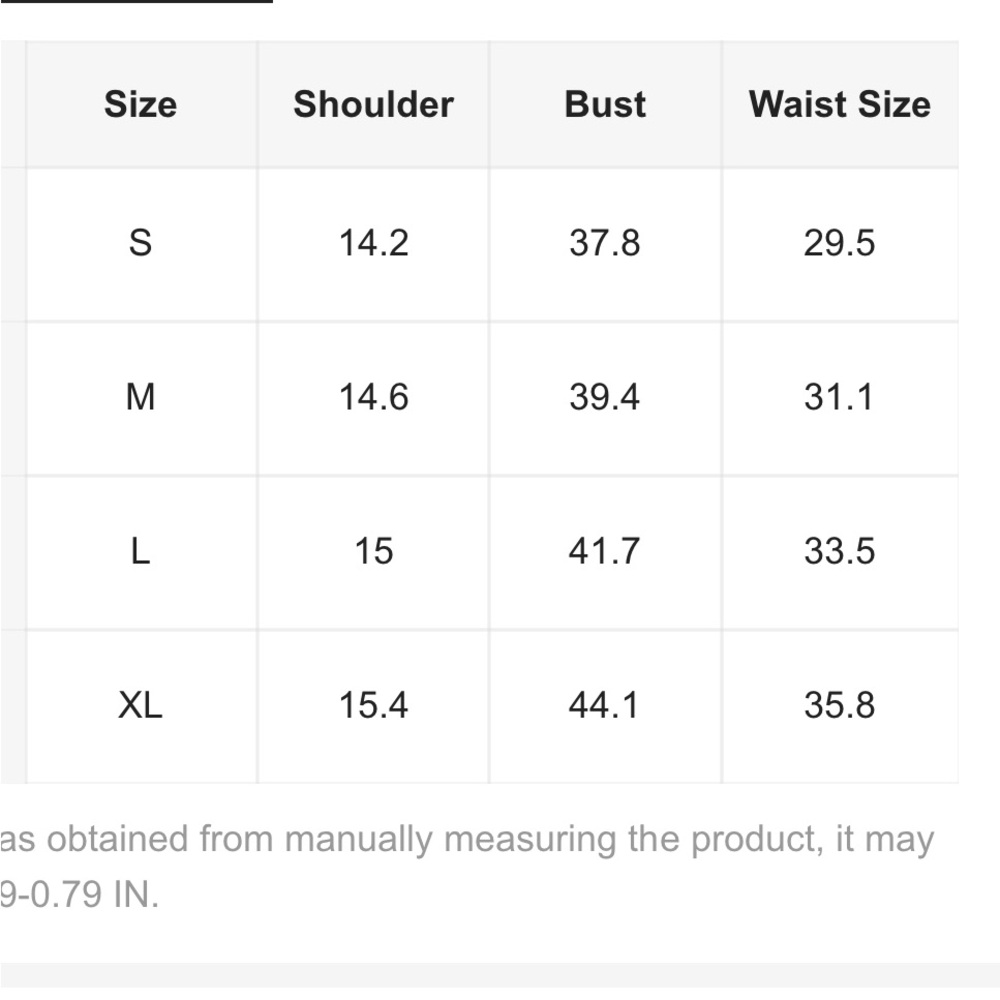This screenshot has height=1000, width=1000.
Task: Click the Size column header
Action: (x=140, y=104)
